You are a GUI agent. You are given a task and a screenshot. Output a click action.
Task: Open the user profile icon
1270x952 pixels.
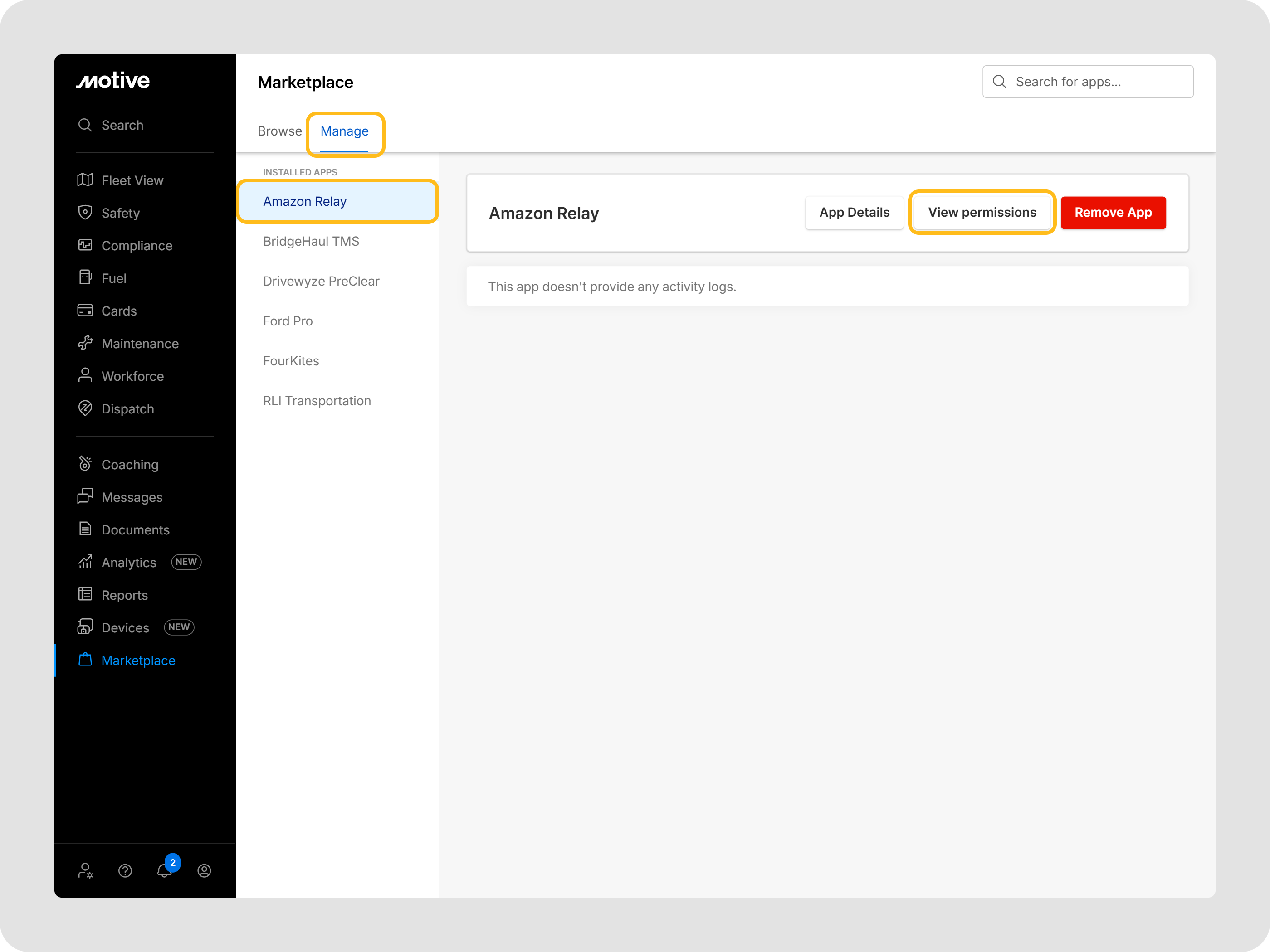(x=205, y=870)
